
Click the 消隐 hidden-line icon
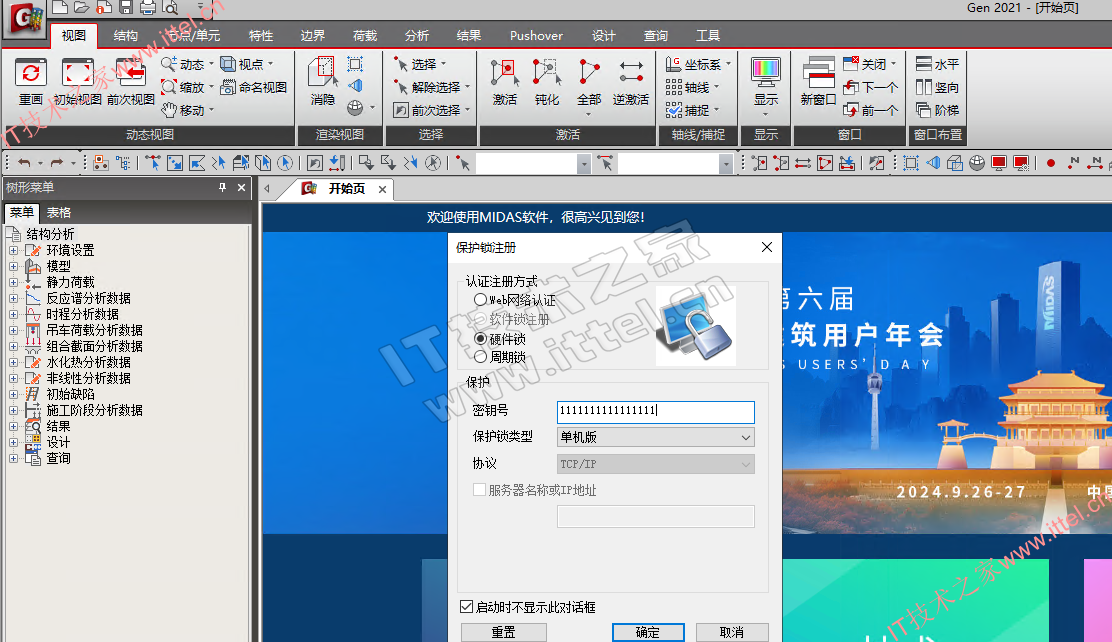[x=323, y=72]
